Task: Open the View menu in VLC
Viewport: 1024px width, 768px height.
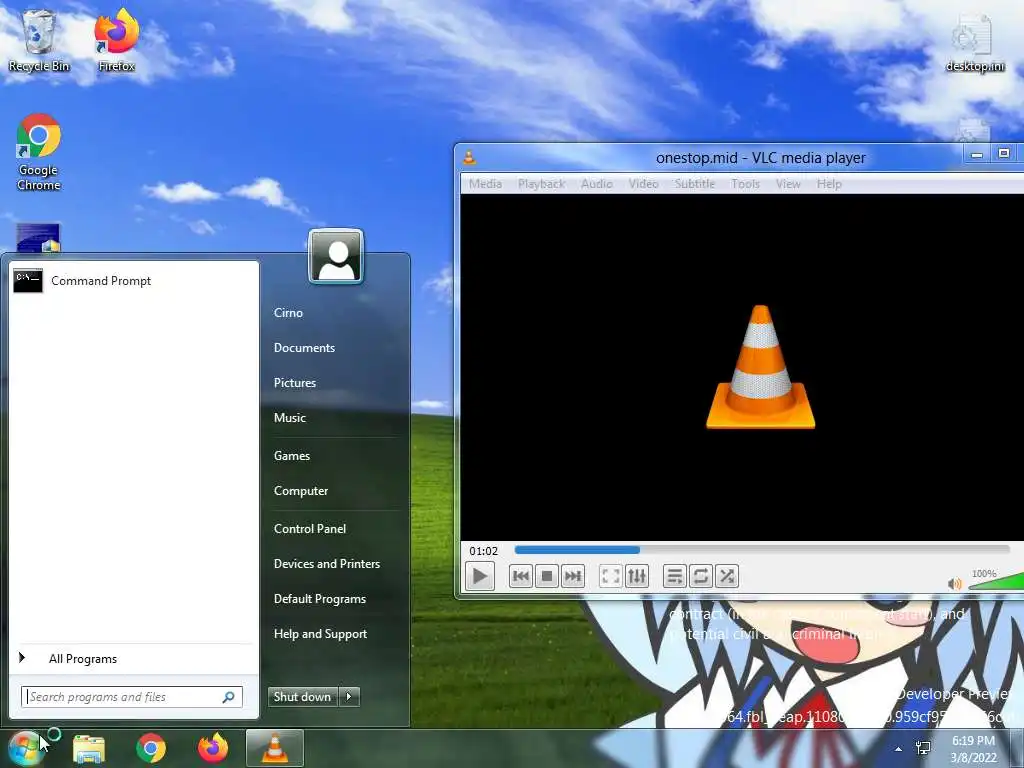Action: 788,184
